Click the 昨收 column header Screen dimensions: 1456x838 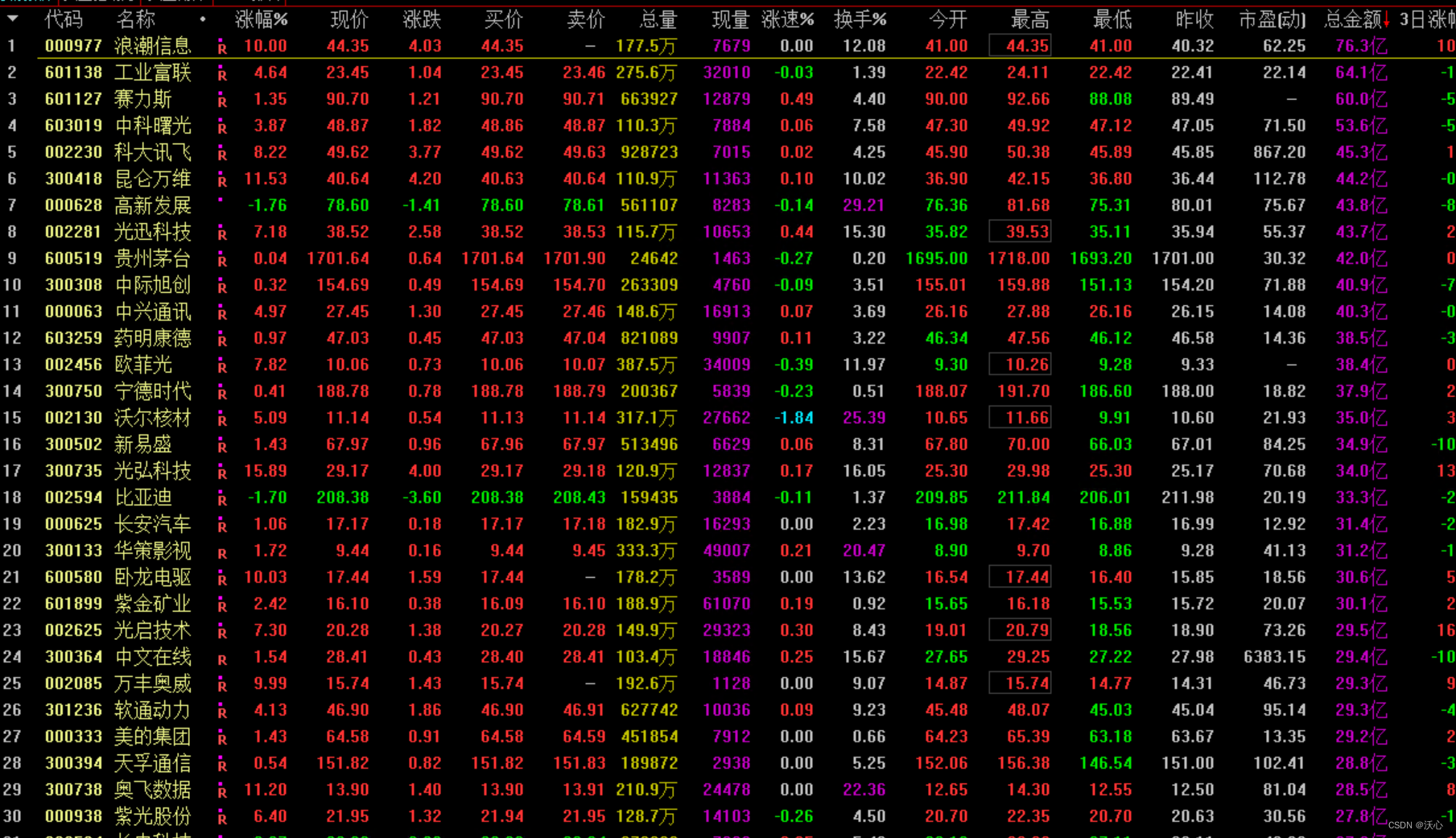[1194, 19]
